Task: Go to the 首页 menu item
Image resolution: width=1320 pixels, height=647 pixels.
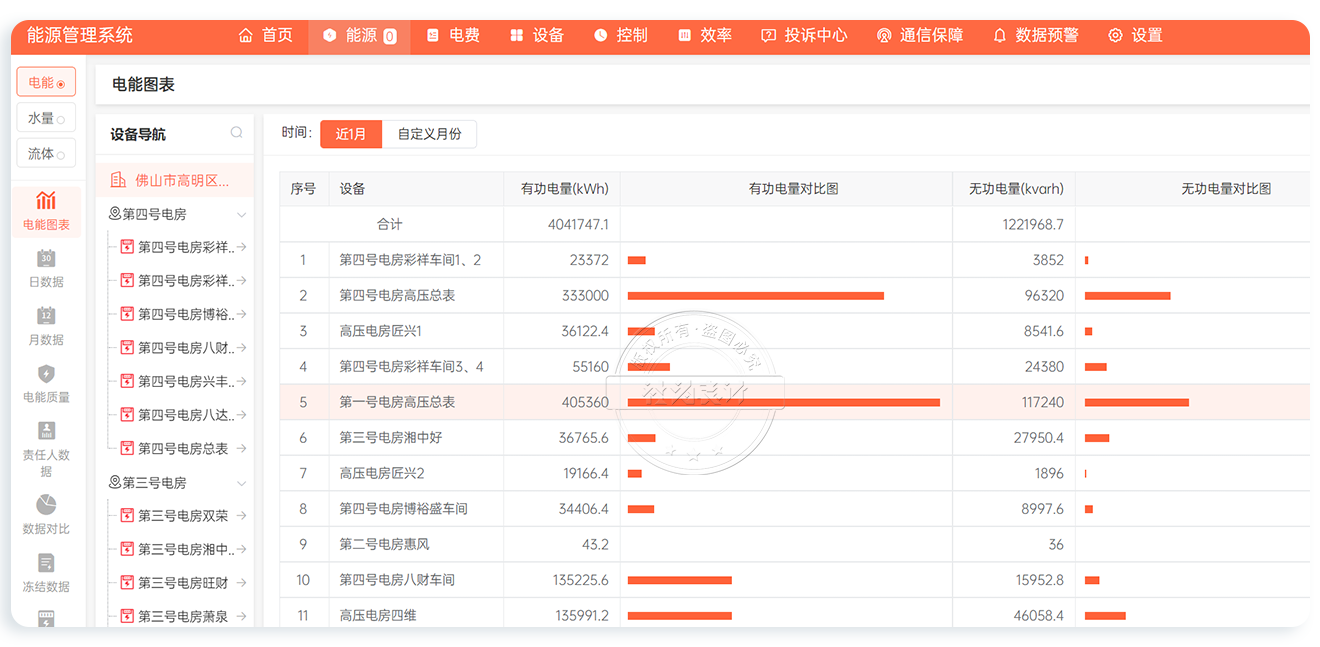Action: (266, 35)
